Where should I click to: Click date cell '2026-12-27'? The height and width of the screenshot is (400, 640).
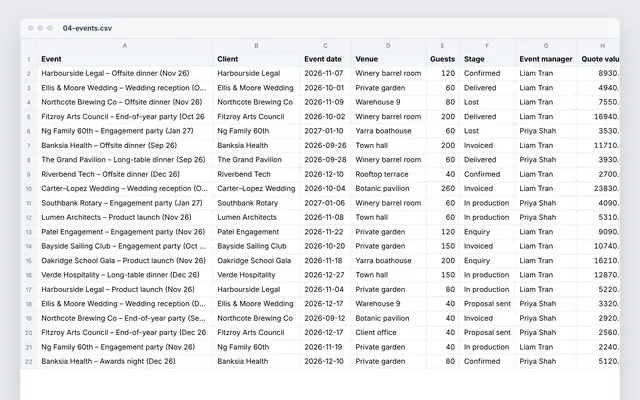click(x=325, y=275)
